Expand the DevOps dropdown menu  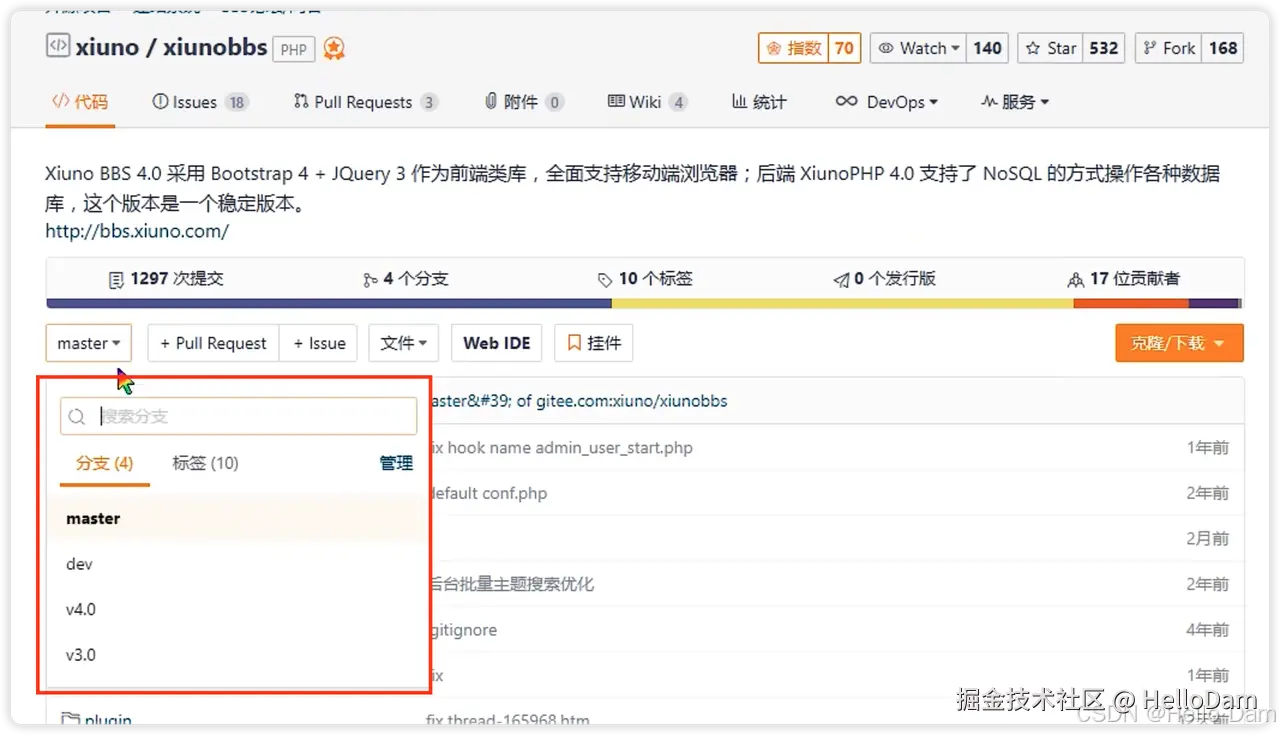point(887,102)
